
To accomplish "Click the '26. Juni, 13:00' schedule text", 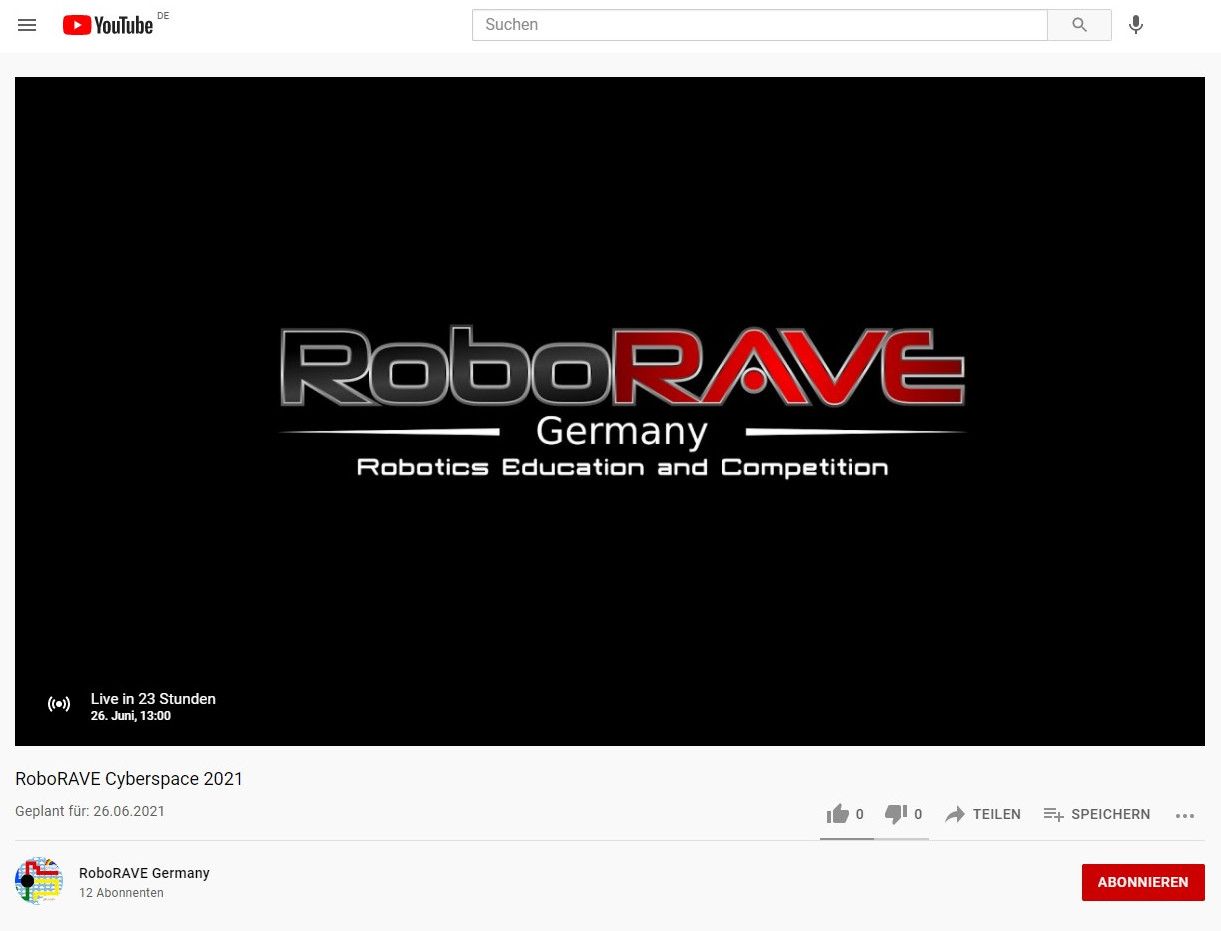I will pyautogui.click(x=130, y=716).
